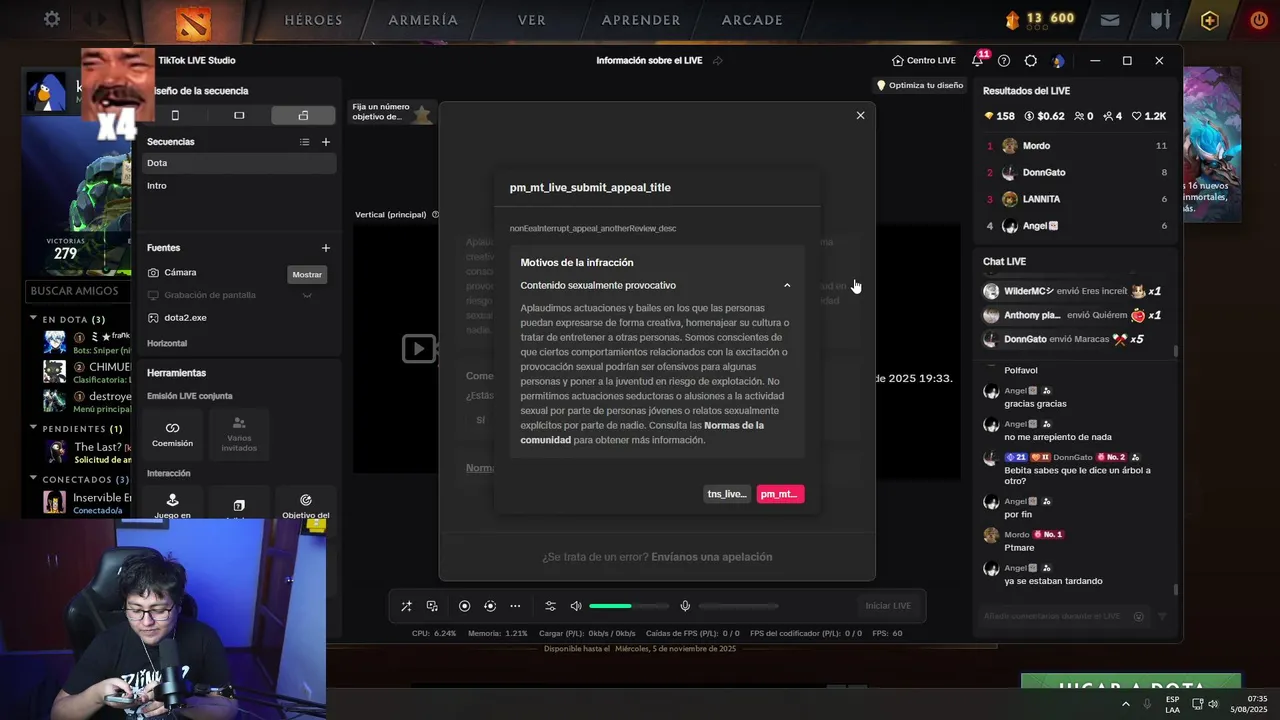Toggle microphone mute icon

click(x=685, y=606)
